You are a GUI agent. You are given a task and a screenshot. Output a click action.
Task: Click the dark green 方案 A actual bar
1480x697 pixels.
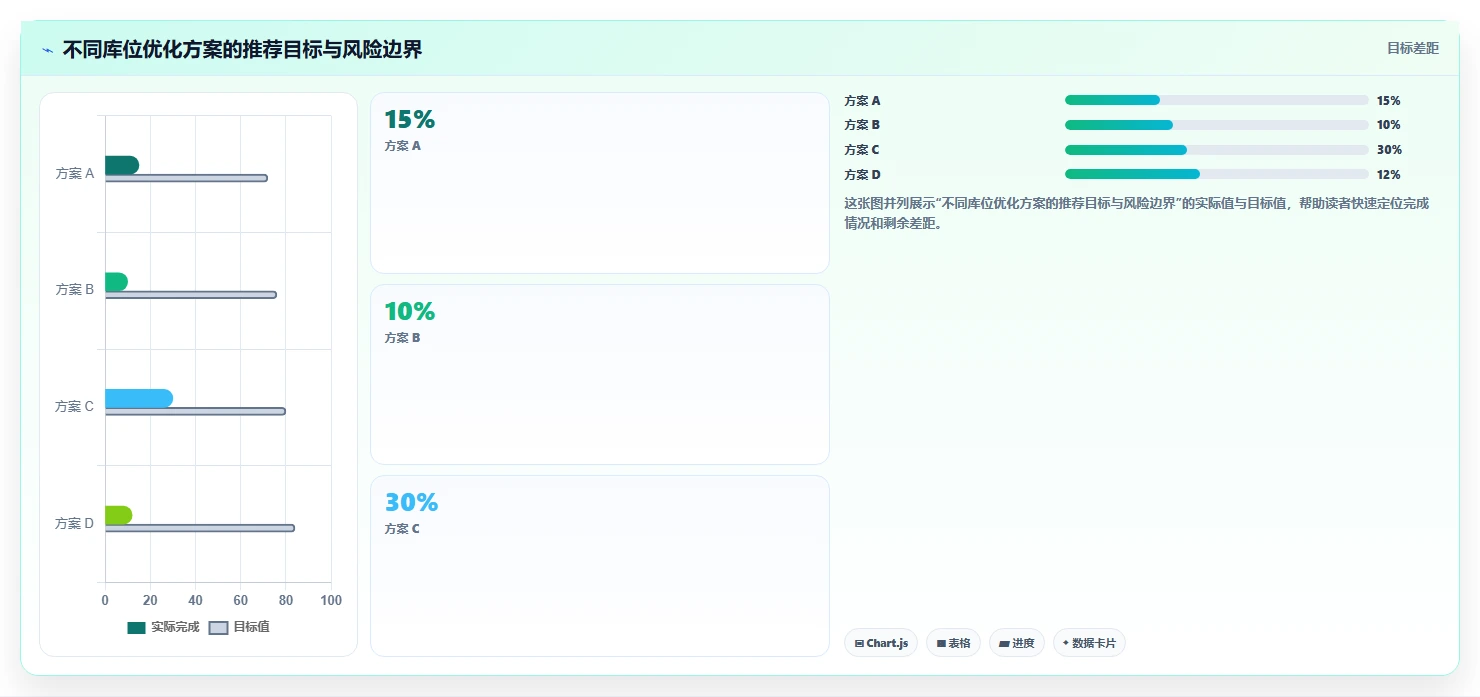click(122, 165)
